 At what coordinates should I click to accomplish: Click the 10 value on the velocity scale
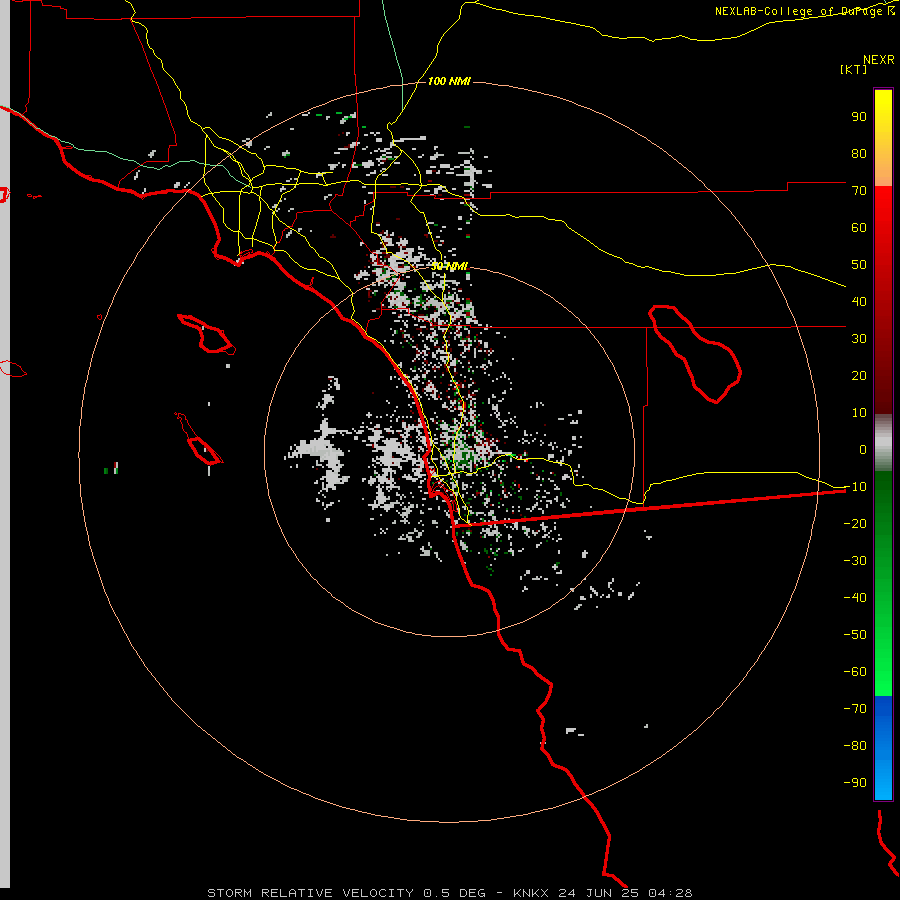pyautogui.click(x=859, y=413)
